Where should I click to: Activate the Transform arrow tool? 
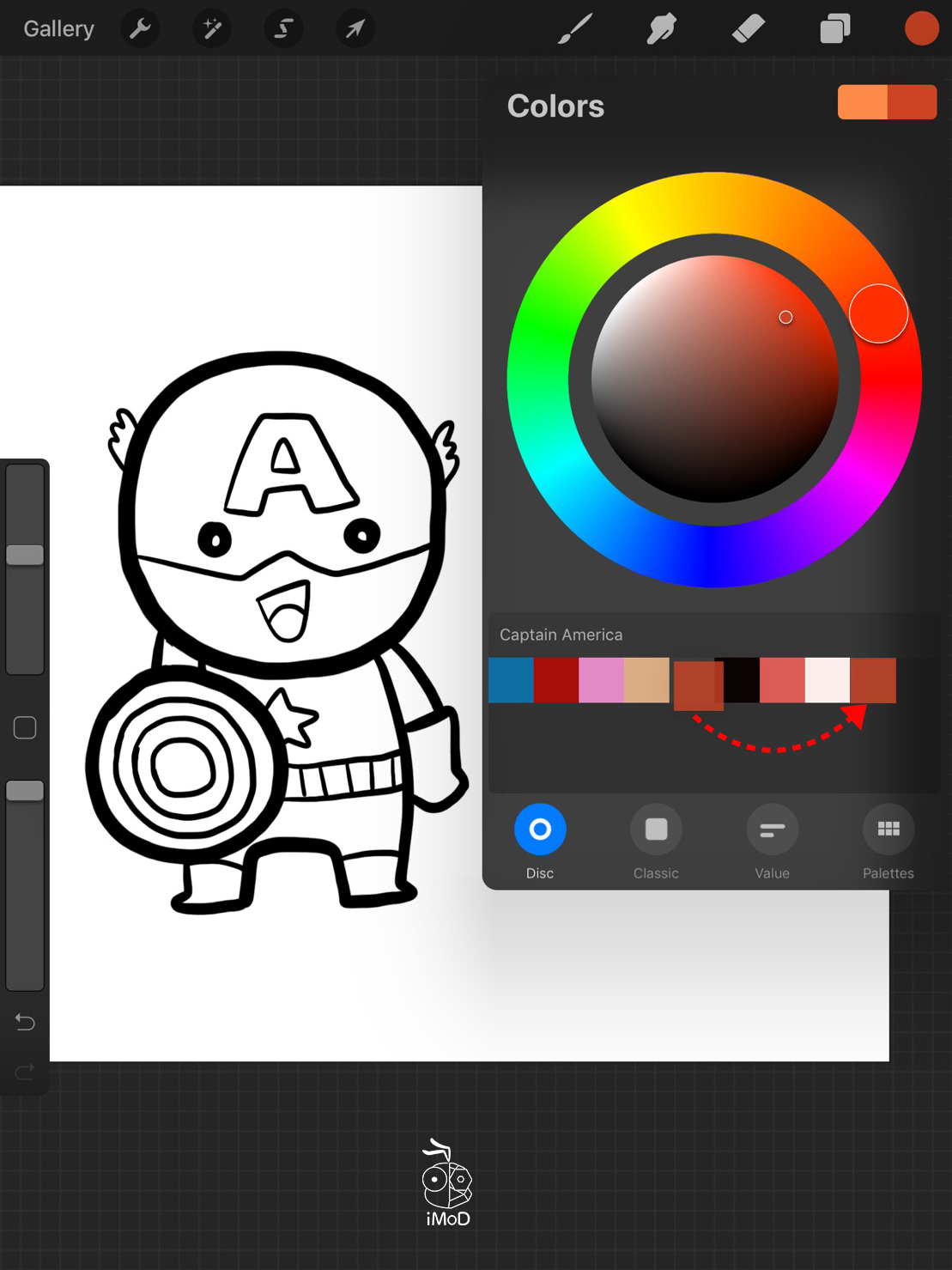pyautogui.click(x=355, y=29)
